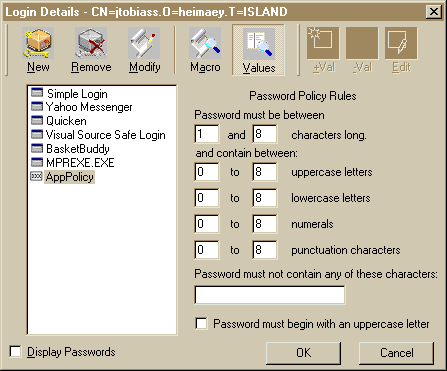The height and width of the screenshot is (371, 447).
Task: Open the Modify toolbar icon
Action: click(x=144, y=43)
